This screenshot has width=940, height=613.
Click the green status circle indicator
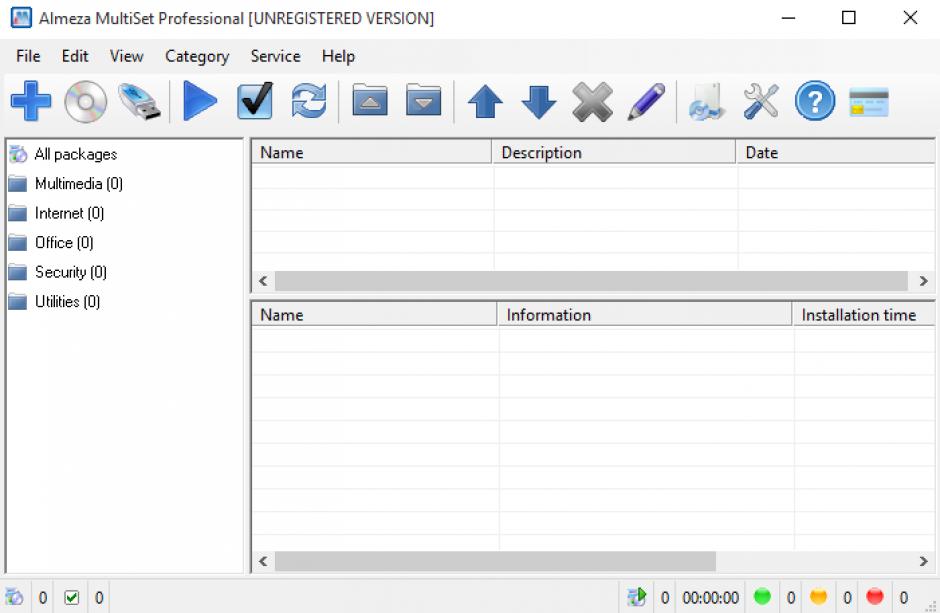(762, 597)
